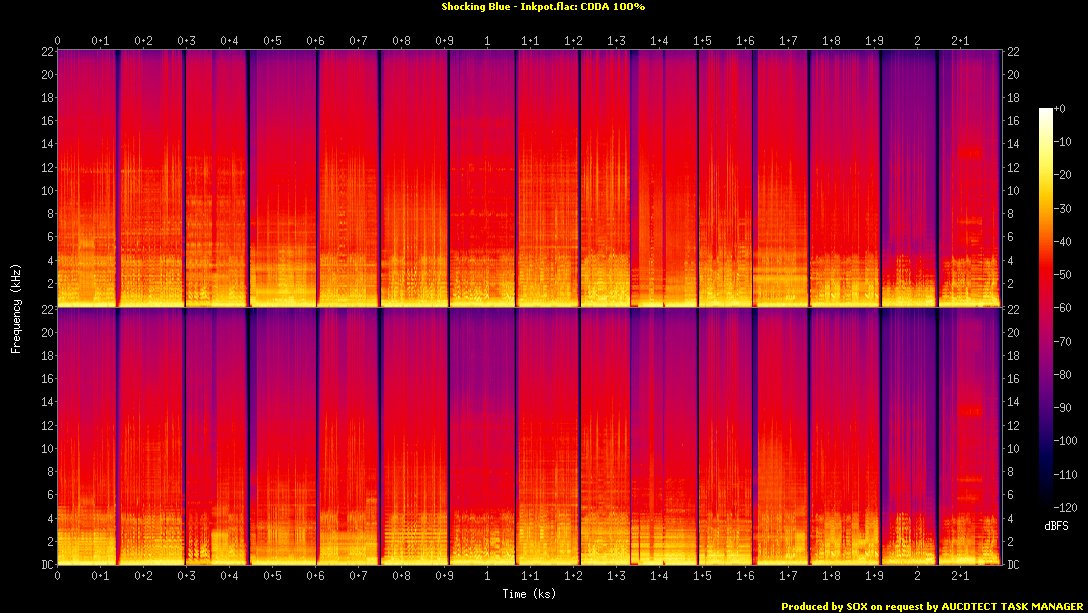Click the '12' kHz tick on lower channel left axis
This screenshot has width=1088, height=613.
[46, 426]
